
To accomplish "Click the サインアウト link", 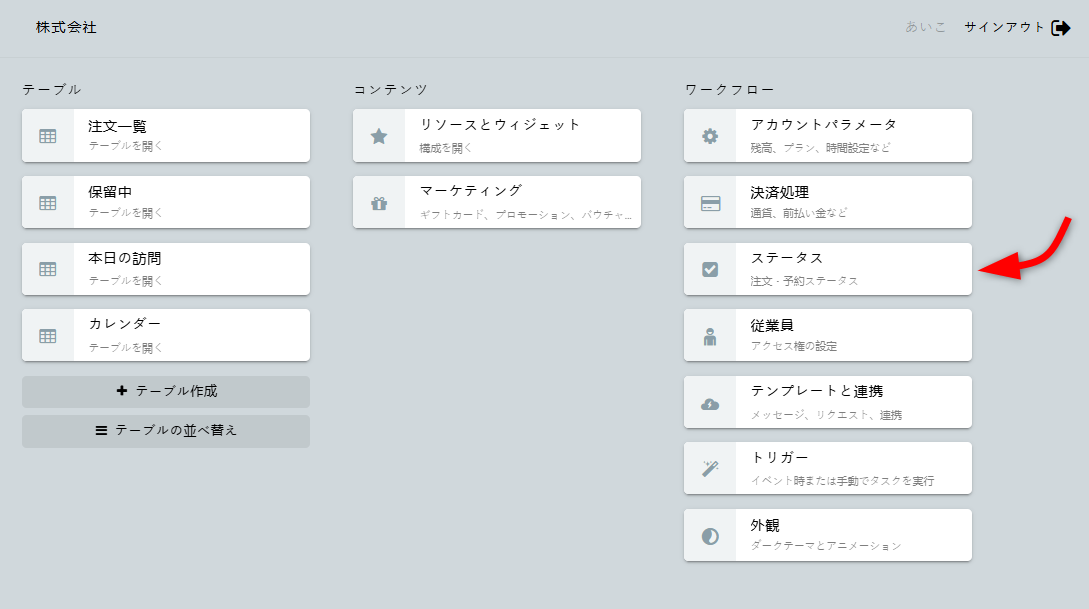I will pyautogui.click(x=1004, y=28).
